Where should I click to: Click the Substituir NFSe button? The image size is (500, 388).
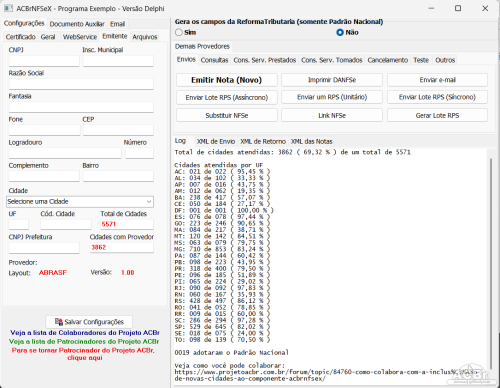[x=227, y=115]
